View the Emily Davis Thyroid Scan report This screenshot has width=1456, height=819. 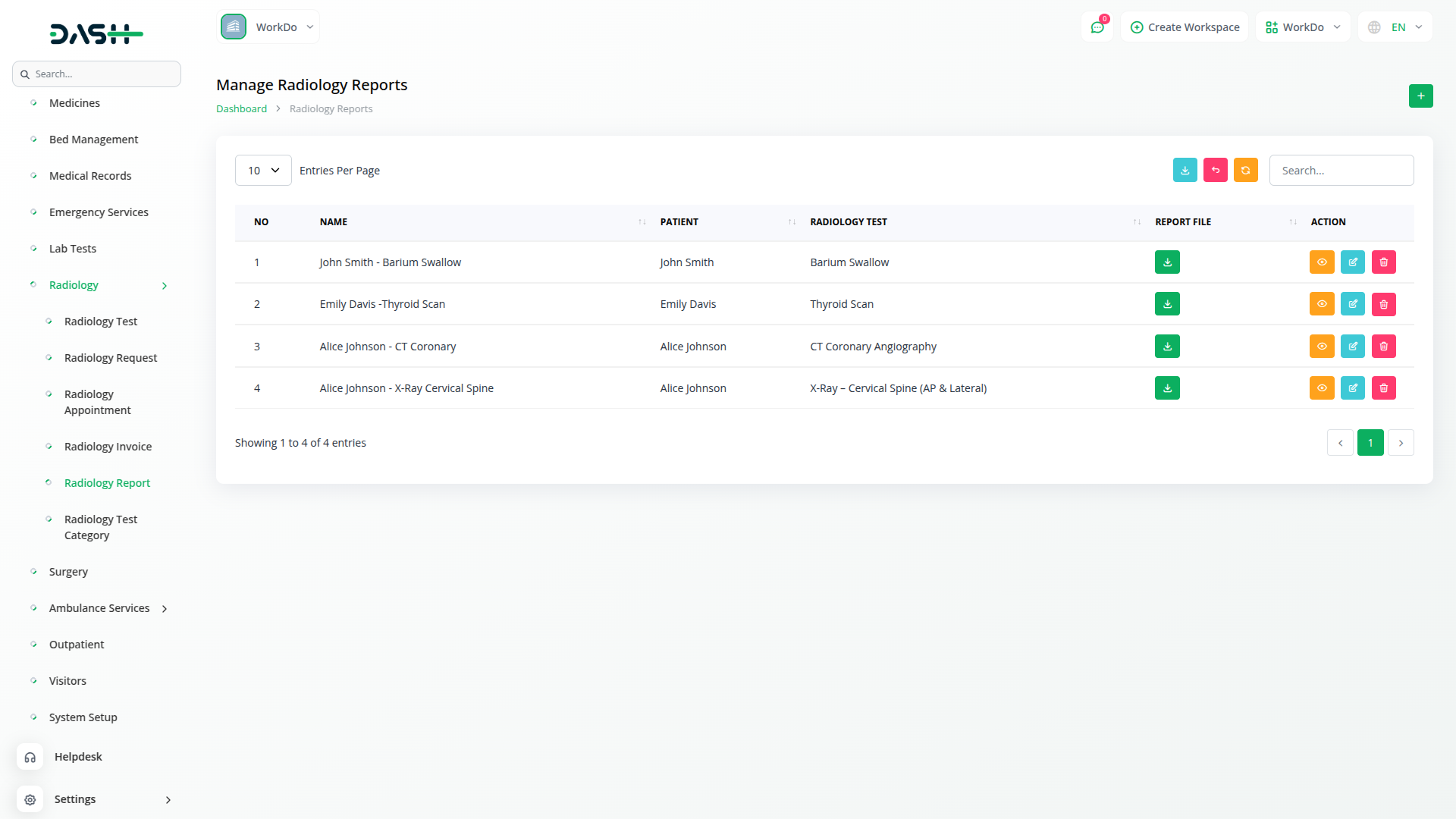[1321, 304]
